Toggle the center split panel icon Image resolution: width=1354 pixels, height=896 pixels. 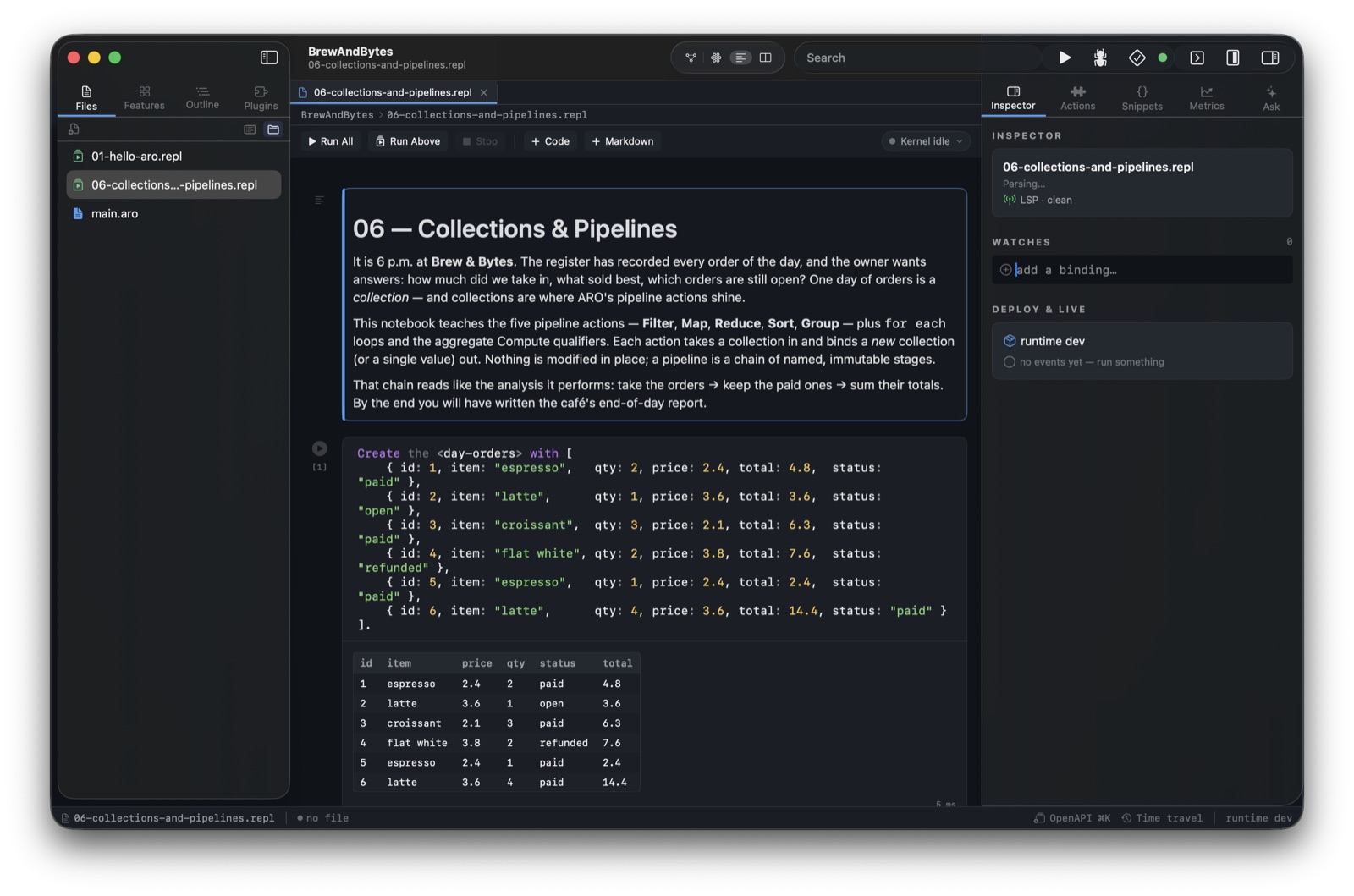point(1233,58)
